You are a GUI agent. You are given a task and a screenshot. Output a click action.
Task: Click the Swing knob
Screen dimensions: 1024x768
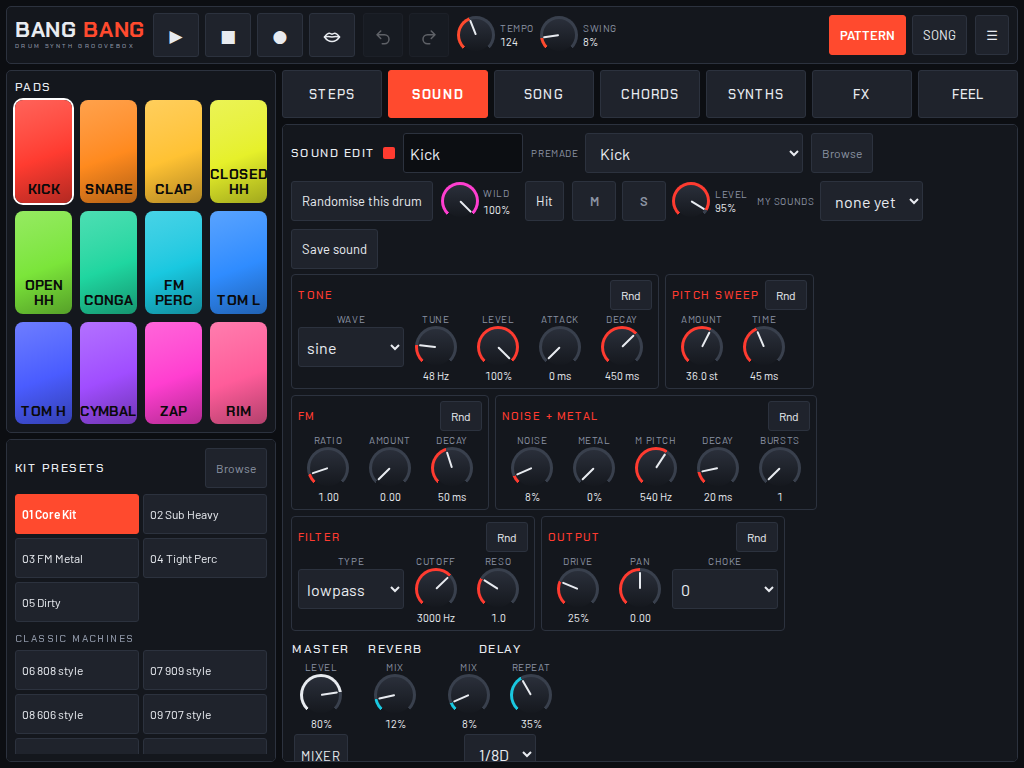point(558,35)
